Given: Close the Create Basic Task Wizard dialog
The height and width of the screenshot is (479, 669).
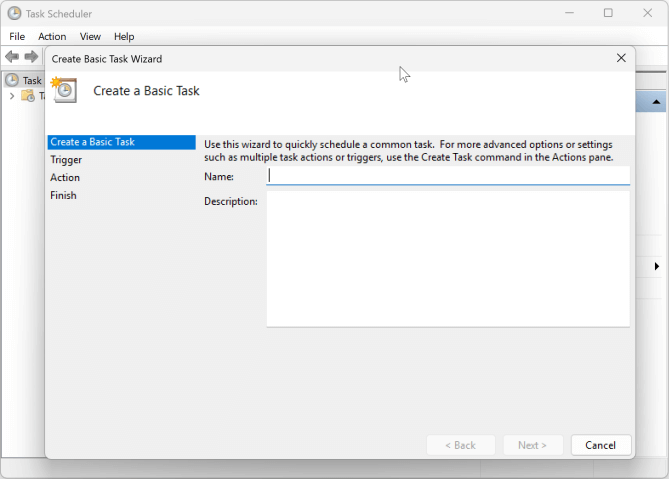Looking at the screenshot, I should pyautogui.click(x=621, y=59).
